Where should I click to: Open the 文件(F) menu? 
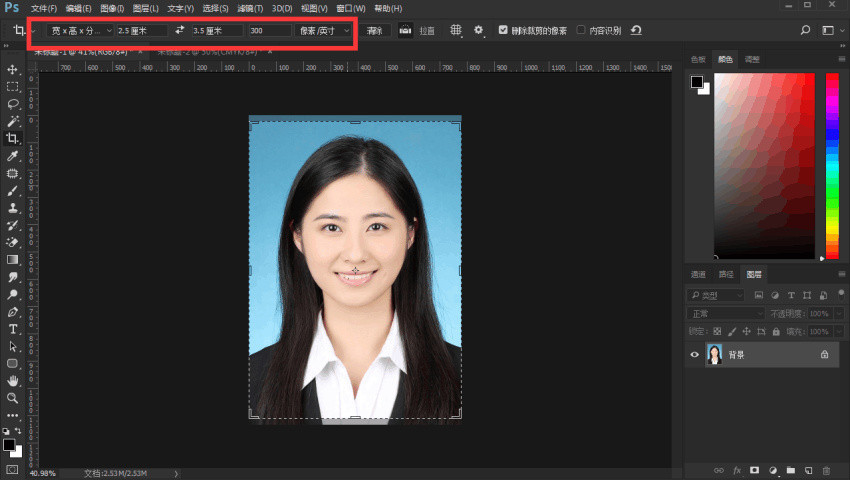pos(43,9)
